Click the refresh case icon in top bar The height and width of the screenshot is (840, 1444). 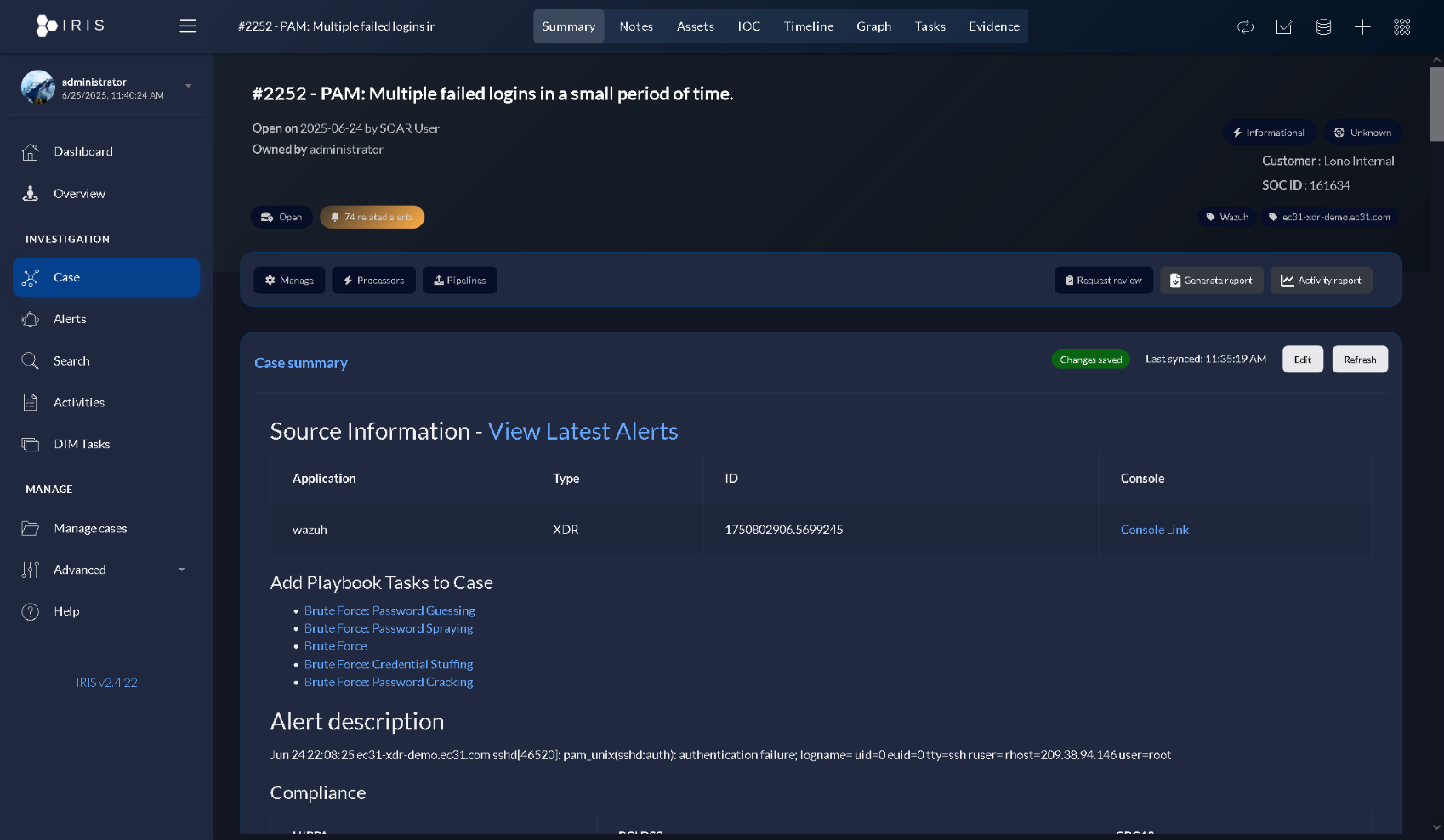tap(1245, 27)
